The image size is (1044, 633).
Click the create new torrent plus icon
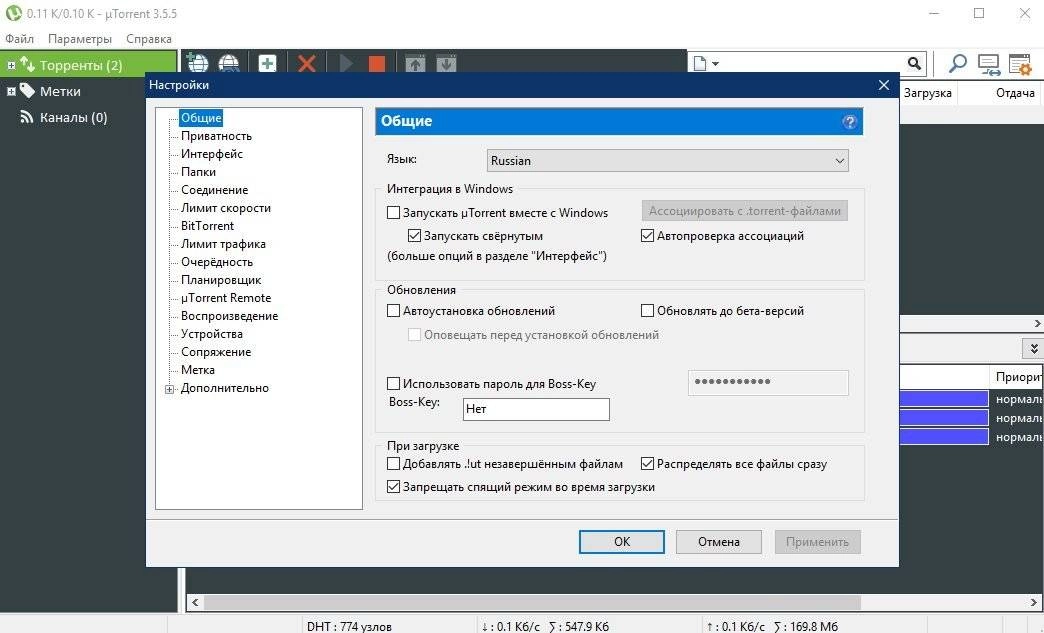coord(268,64)
